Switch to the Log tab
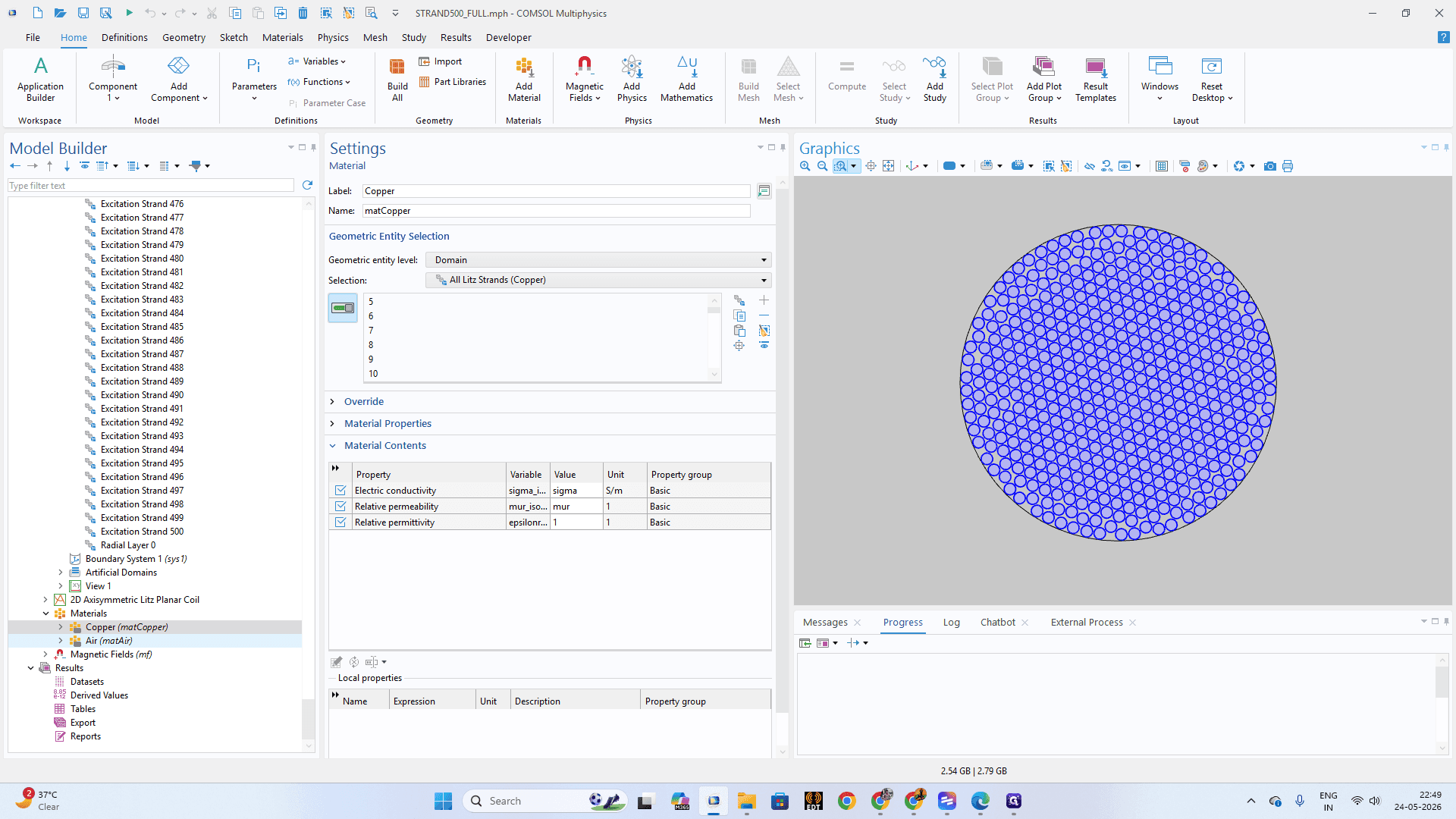The width and height of the screenshot is (1456, 819). [x=951, y=623]
